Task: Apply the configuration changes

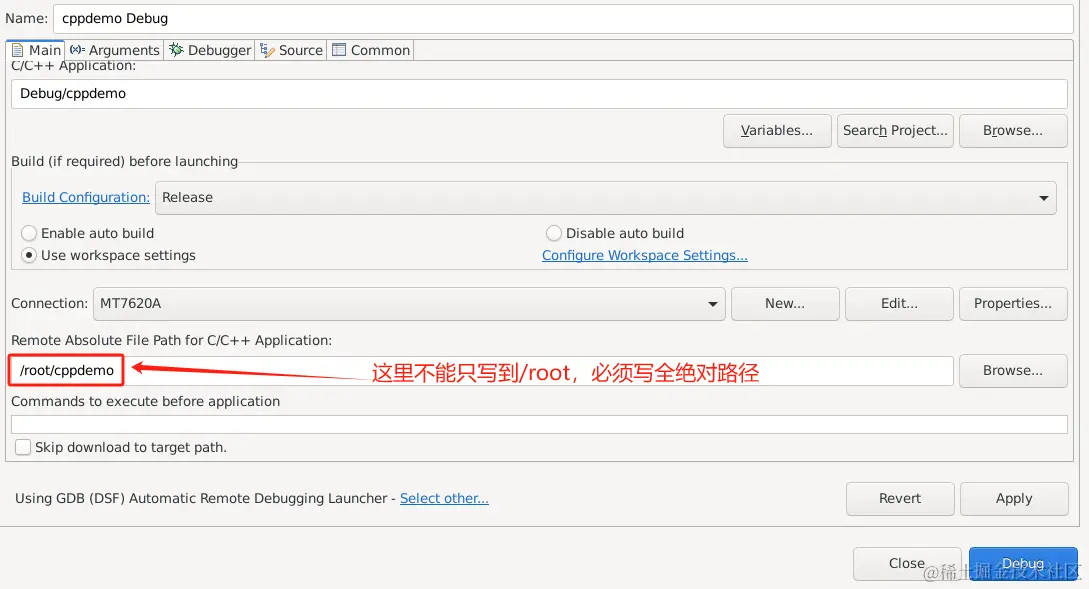Action: pyautogui.click(x=1014, y=499)
